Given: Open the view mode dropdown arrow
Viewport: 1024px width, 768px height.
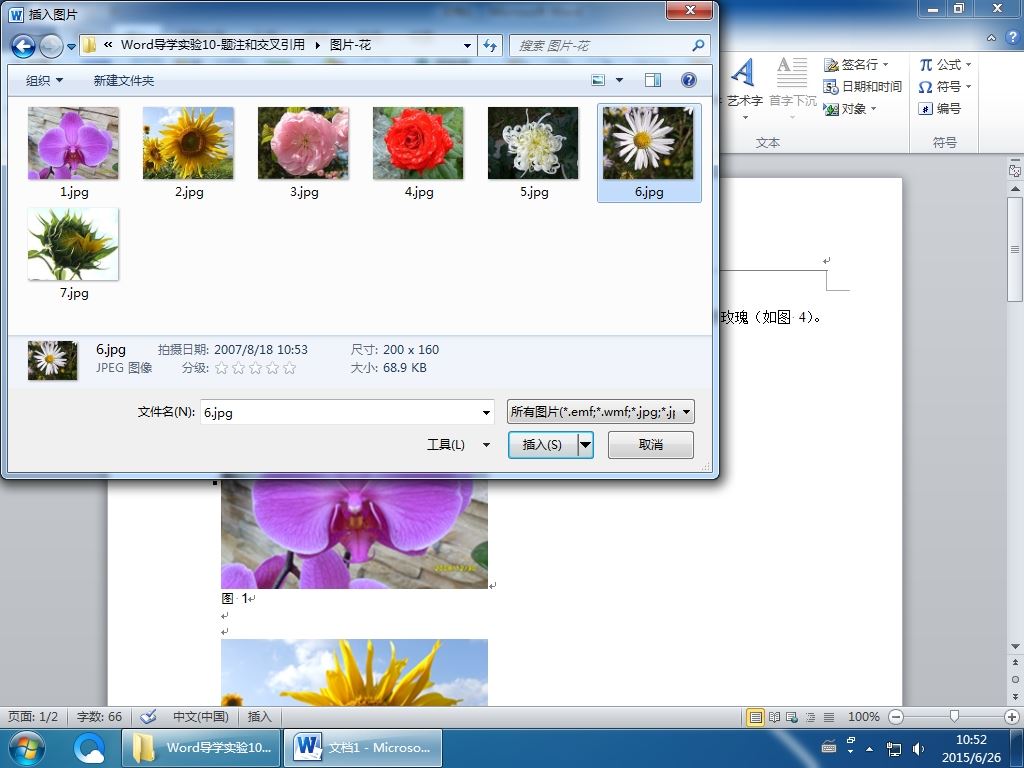Looking at the screenshot, I should pyautogui.click(x=619, y=80).
